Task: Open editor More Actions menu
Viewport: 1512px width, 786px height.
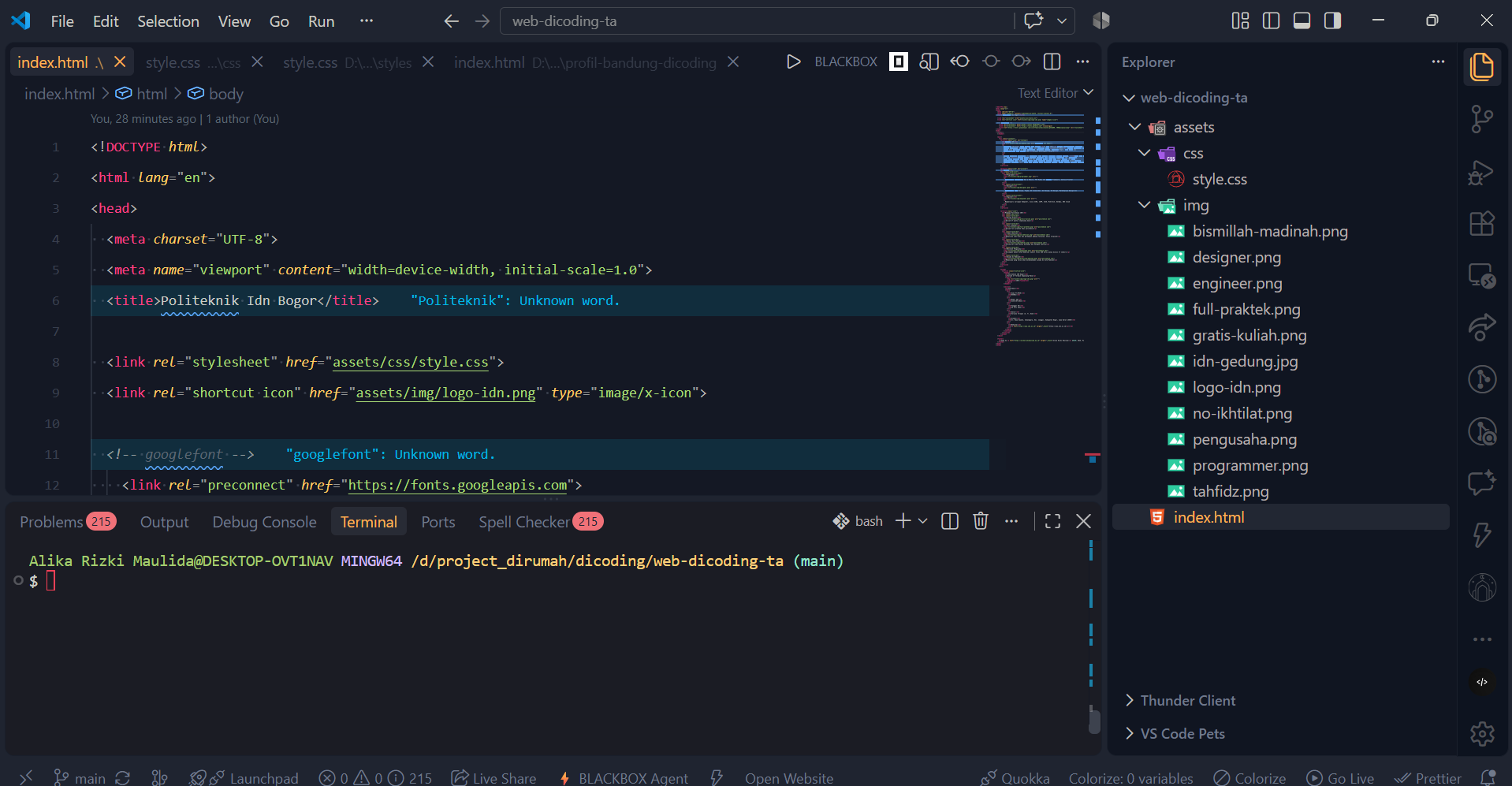Action: tap(1083, 61)
